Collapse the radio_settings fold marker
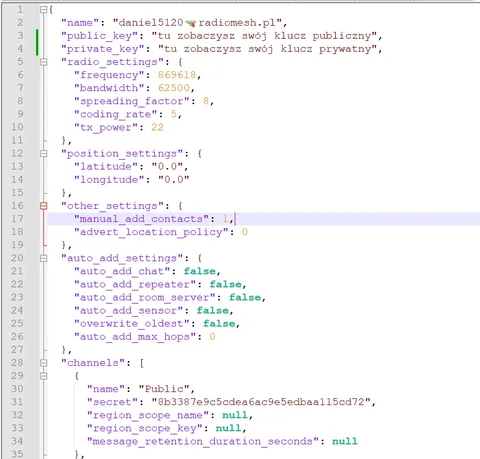 (x=43, y=62)
